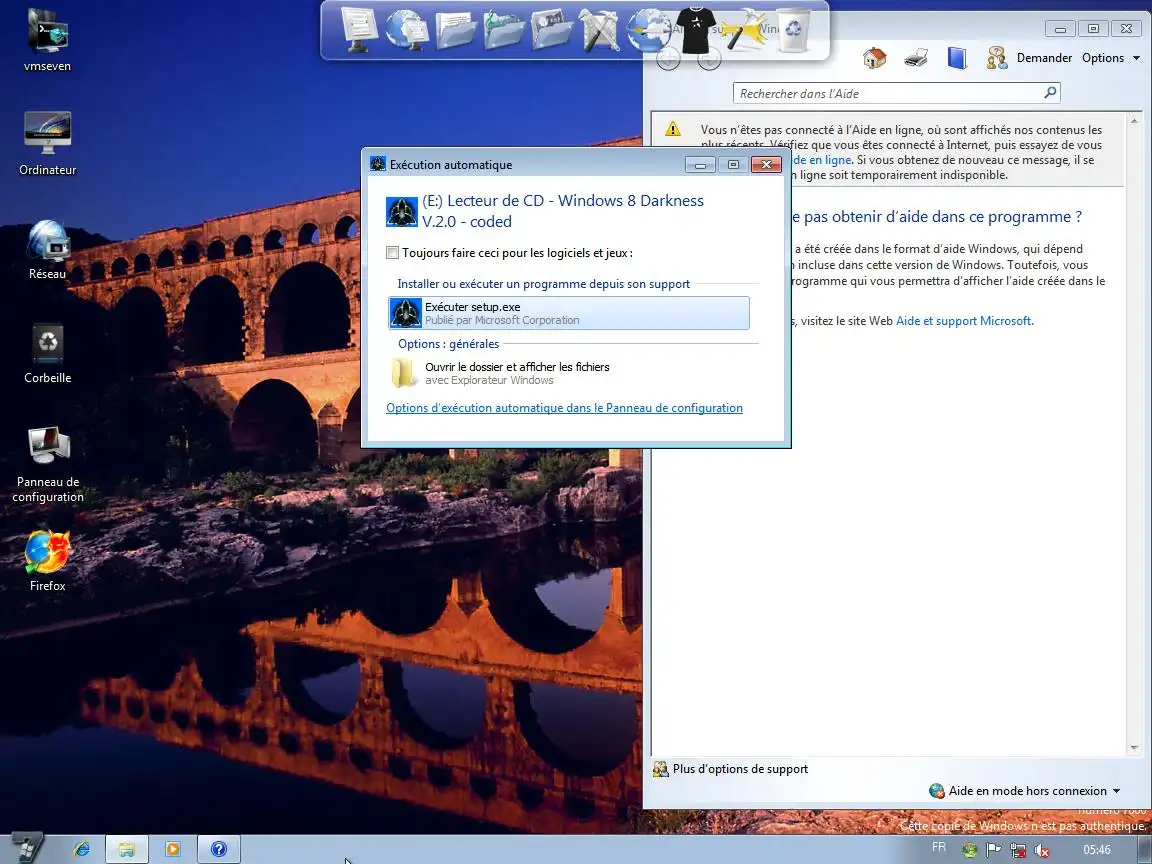
Task: Open the Corbeille desktop icon
Action: (47, 353)
